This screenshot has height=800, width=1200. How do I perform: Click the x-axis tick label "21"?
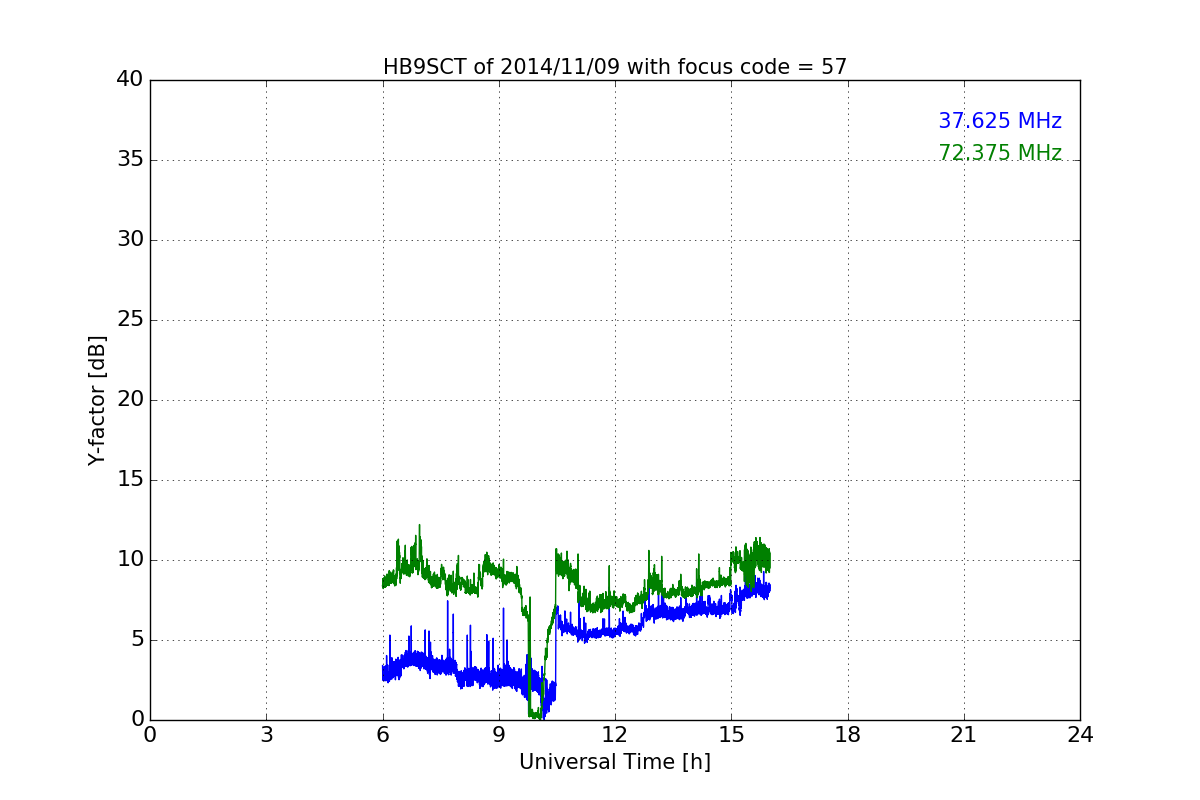pos(964,735)
